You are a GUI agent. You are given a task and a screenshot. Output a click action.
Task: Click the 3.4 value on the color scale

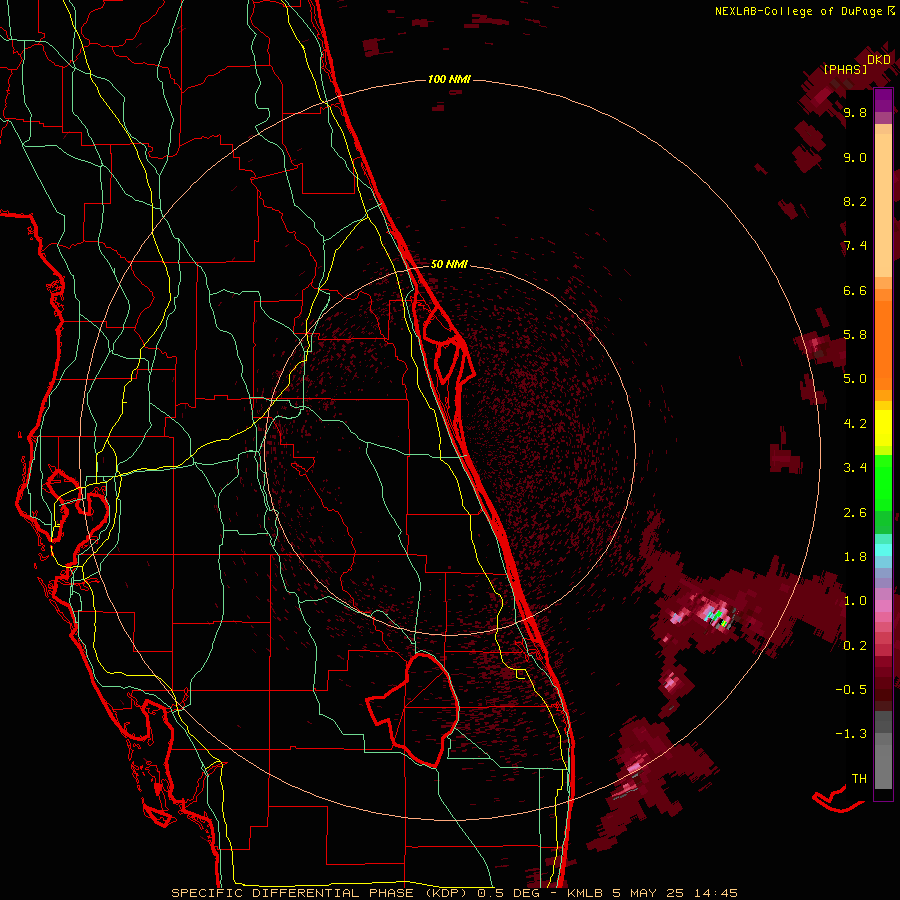tap(855, 468)
